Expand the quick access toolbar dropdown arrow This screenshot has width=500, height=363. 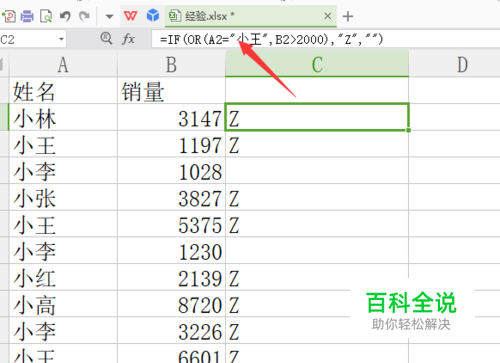coord(109,16)
